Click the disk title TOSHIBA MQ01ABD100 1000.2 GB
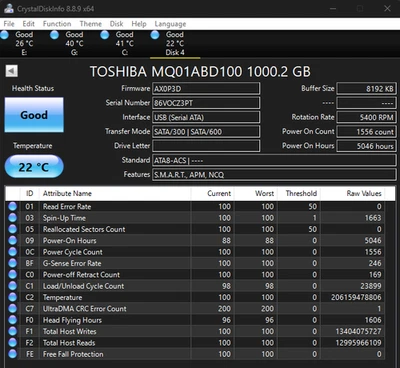This screenshot has width=400, height=368. 200,72
